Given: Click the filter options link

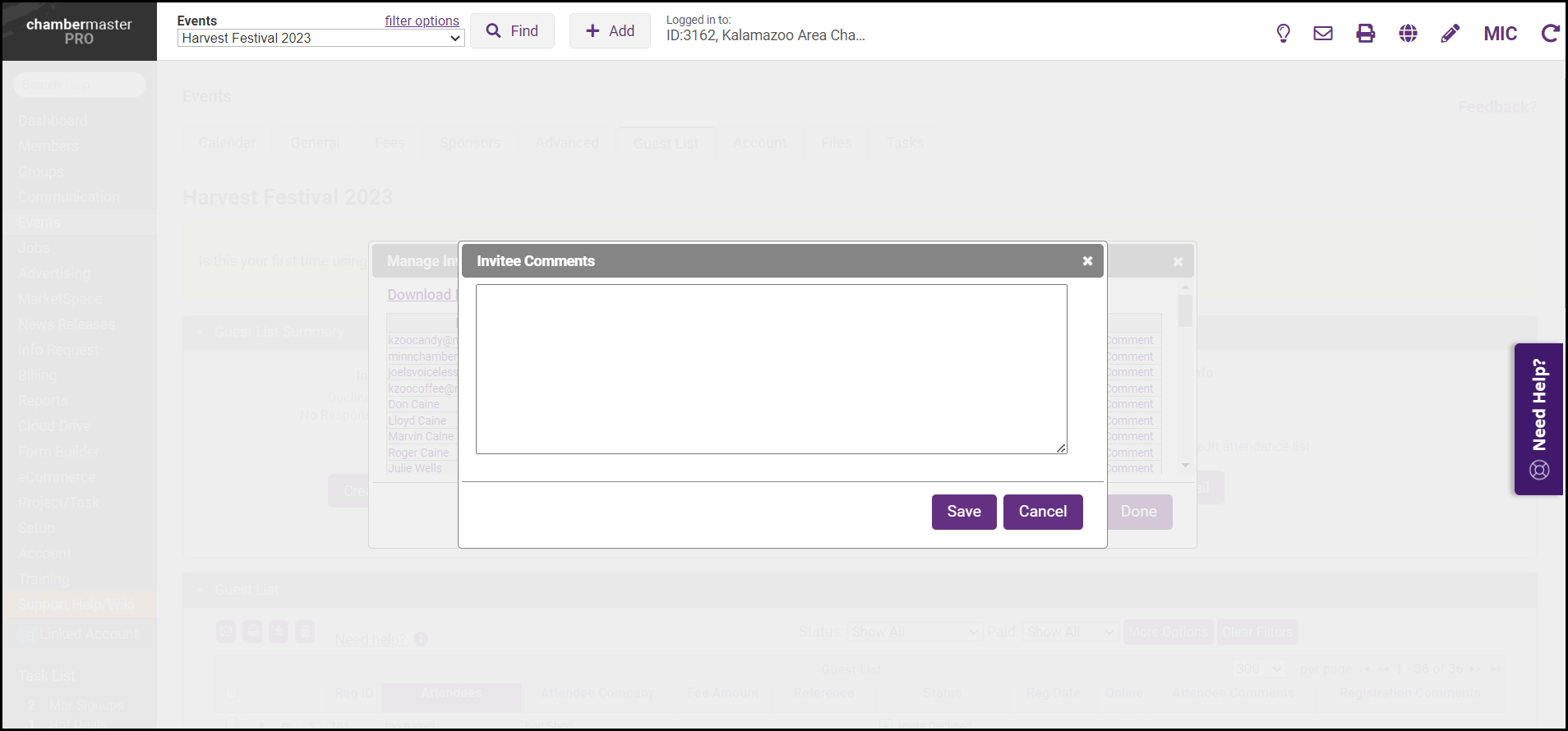Looking at the screenshot, I should [422, 21].
